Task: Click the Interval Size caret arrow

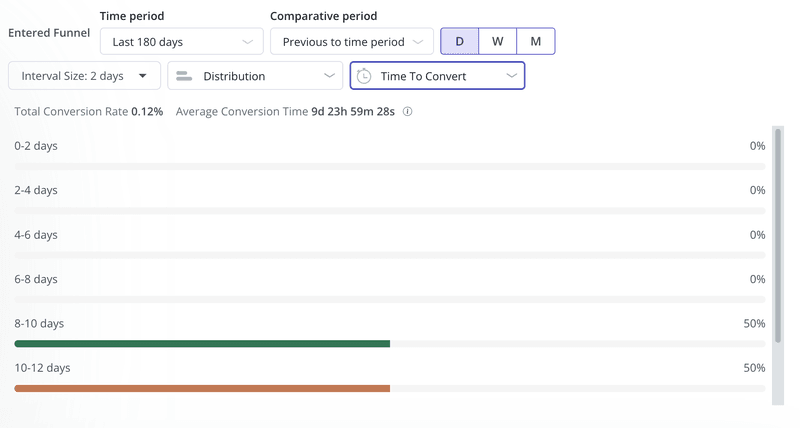Action: [143, 76]
